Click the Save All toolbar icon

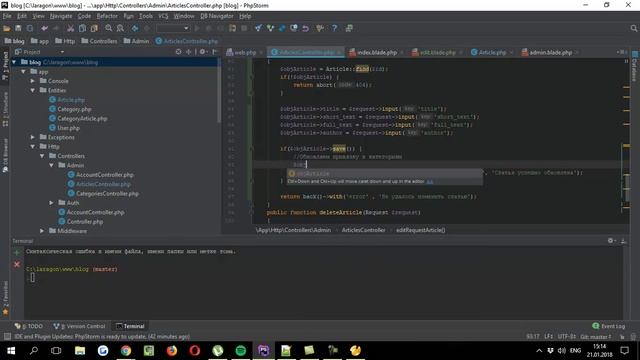click(x=18, y=28)
